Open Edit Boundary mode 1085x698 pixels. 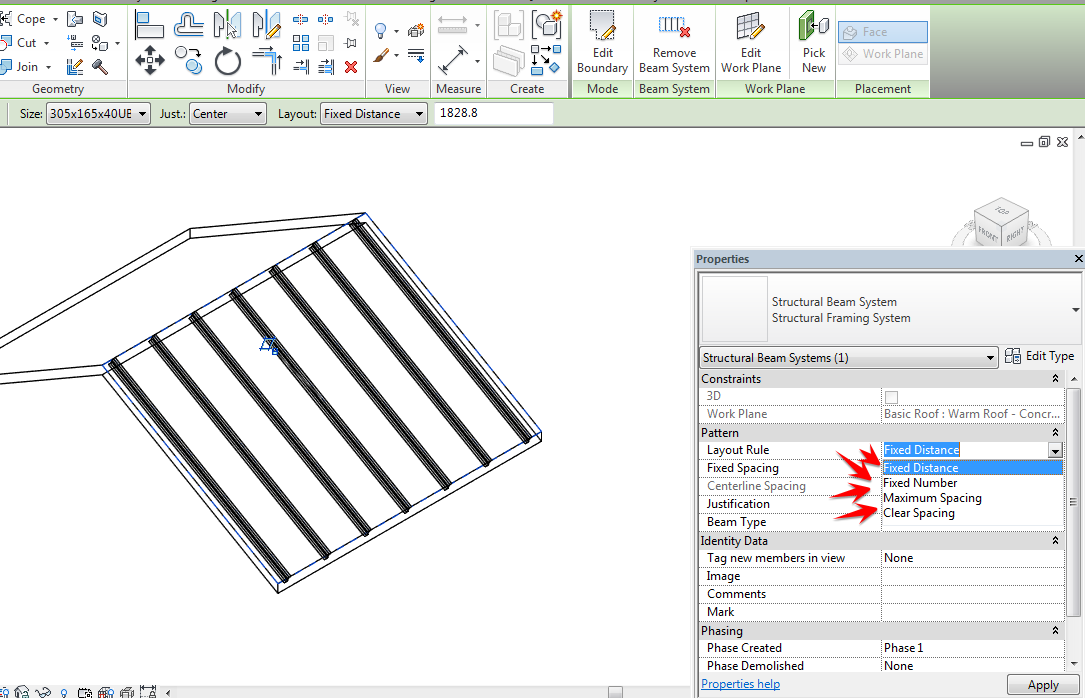(601, 40)
